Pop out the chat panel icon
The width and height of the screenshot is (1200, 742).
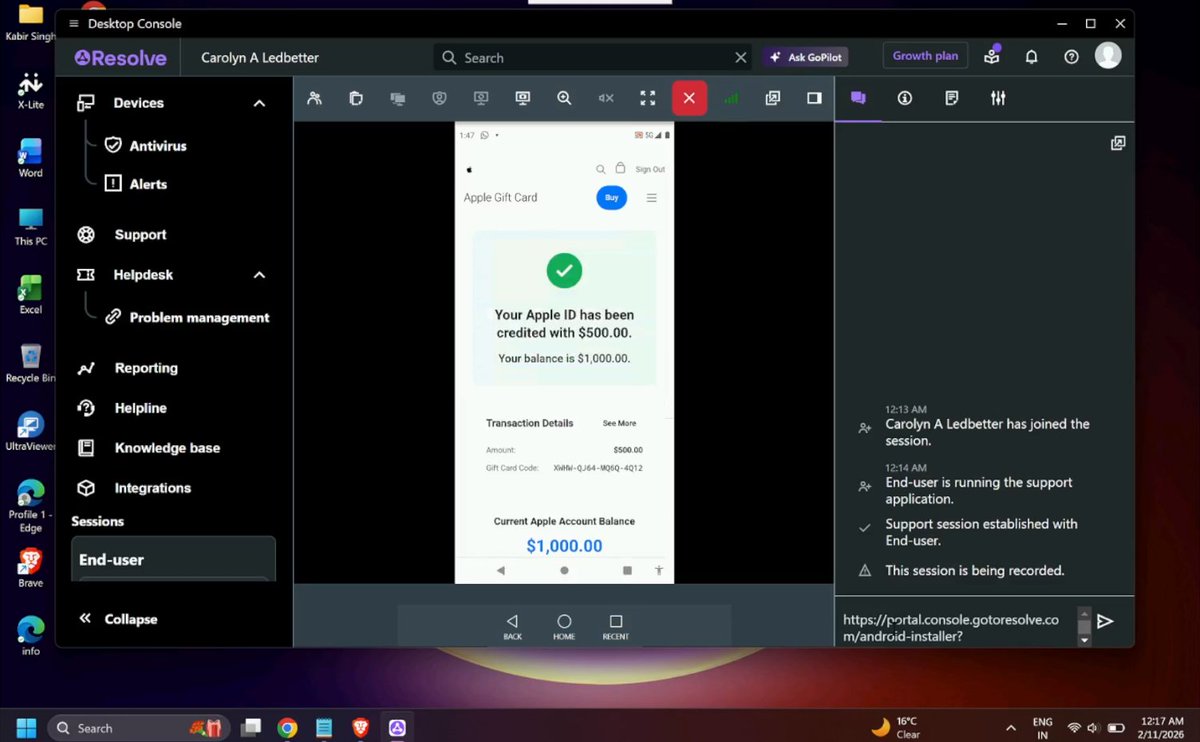1118,143
